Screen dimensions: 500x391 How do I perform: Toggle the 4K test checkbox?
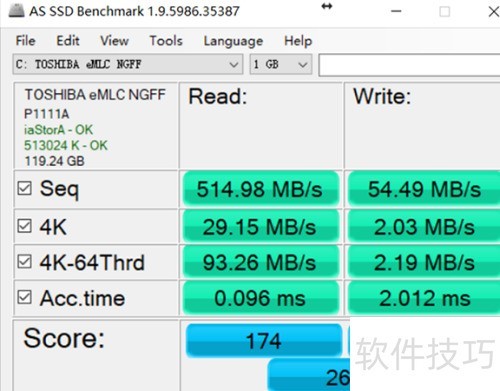pos(25,226)
